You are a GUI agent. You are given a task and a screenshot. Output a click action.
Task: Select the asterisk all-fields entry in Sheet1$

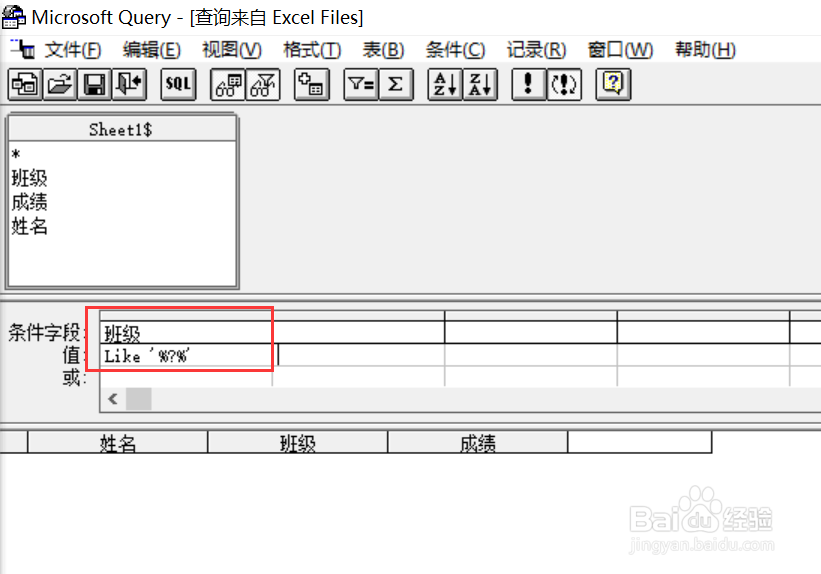coord(16,155)
